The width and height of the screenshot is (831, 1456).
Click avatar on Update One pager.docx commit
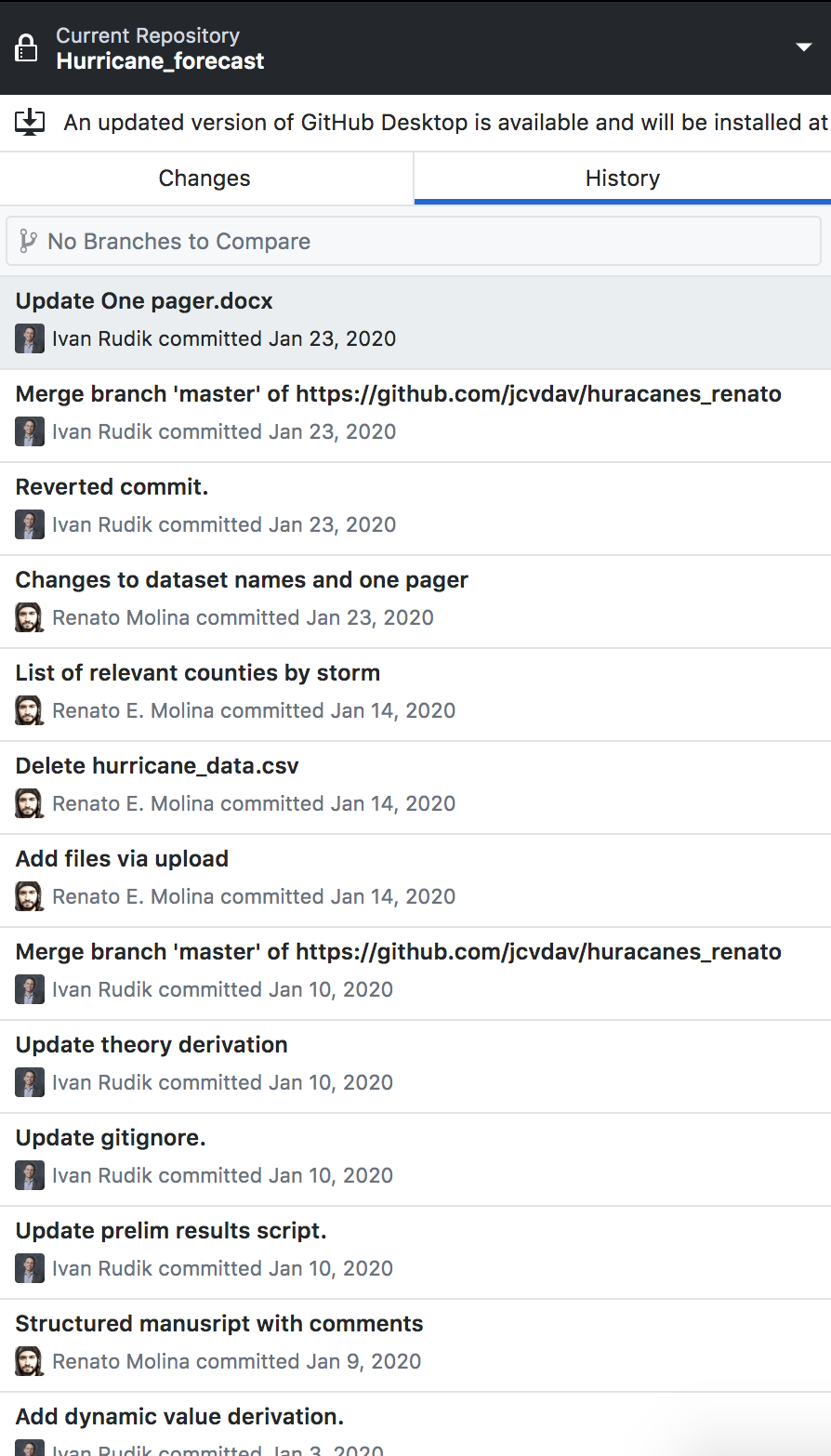coord(30,338)
